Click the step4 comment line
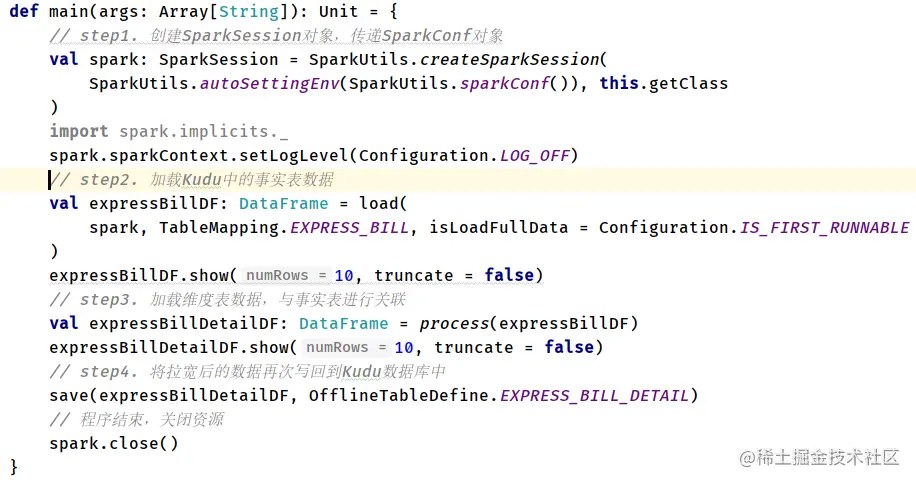Viewport: 916px width, 484px height. click(248, 371)
